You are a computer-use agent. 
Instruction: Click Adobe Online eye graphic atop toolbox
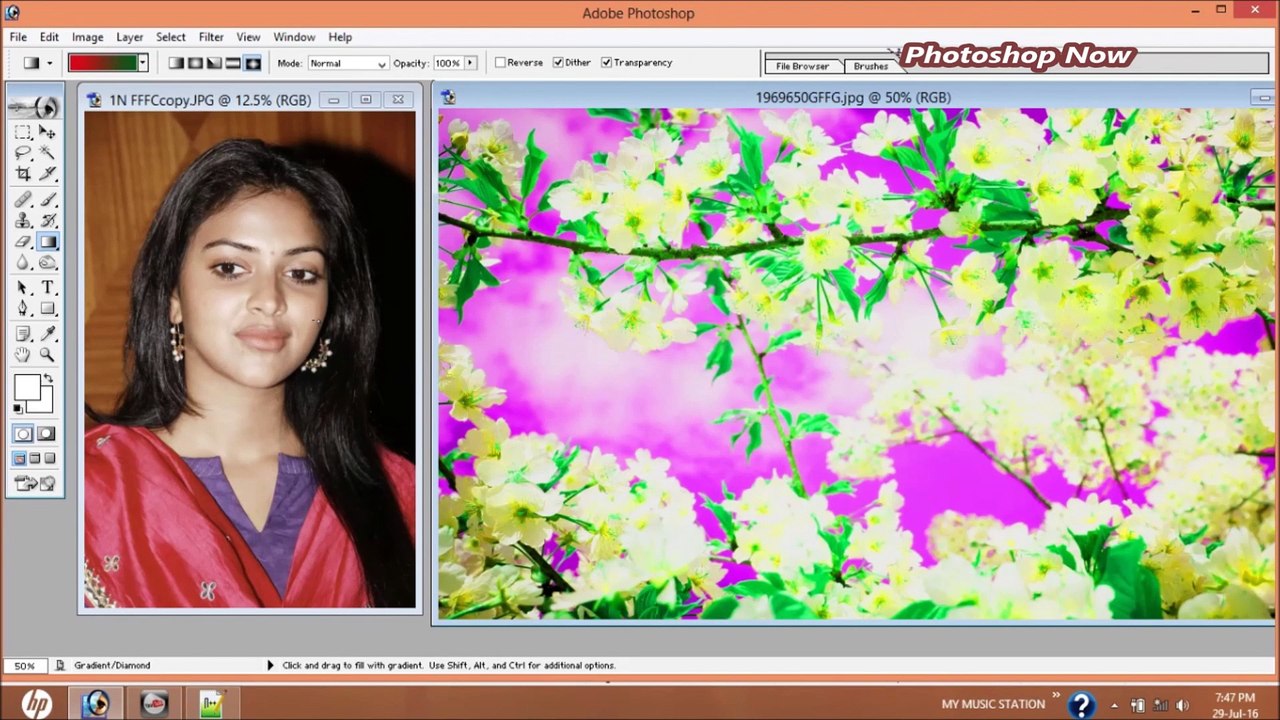(x=35, y=106)
